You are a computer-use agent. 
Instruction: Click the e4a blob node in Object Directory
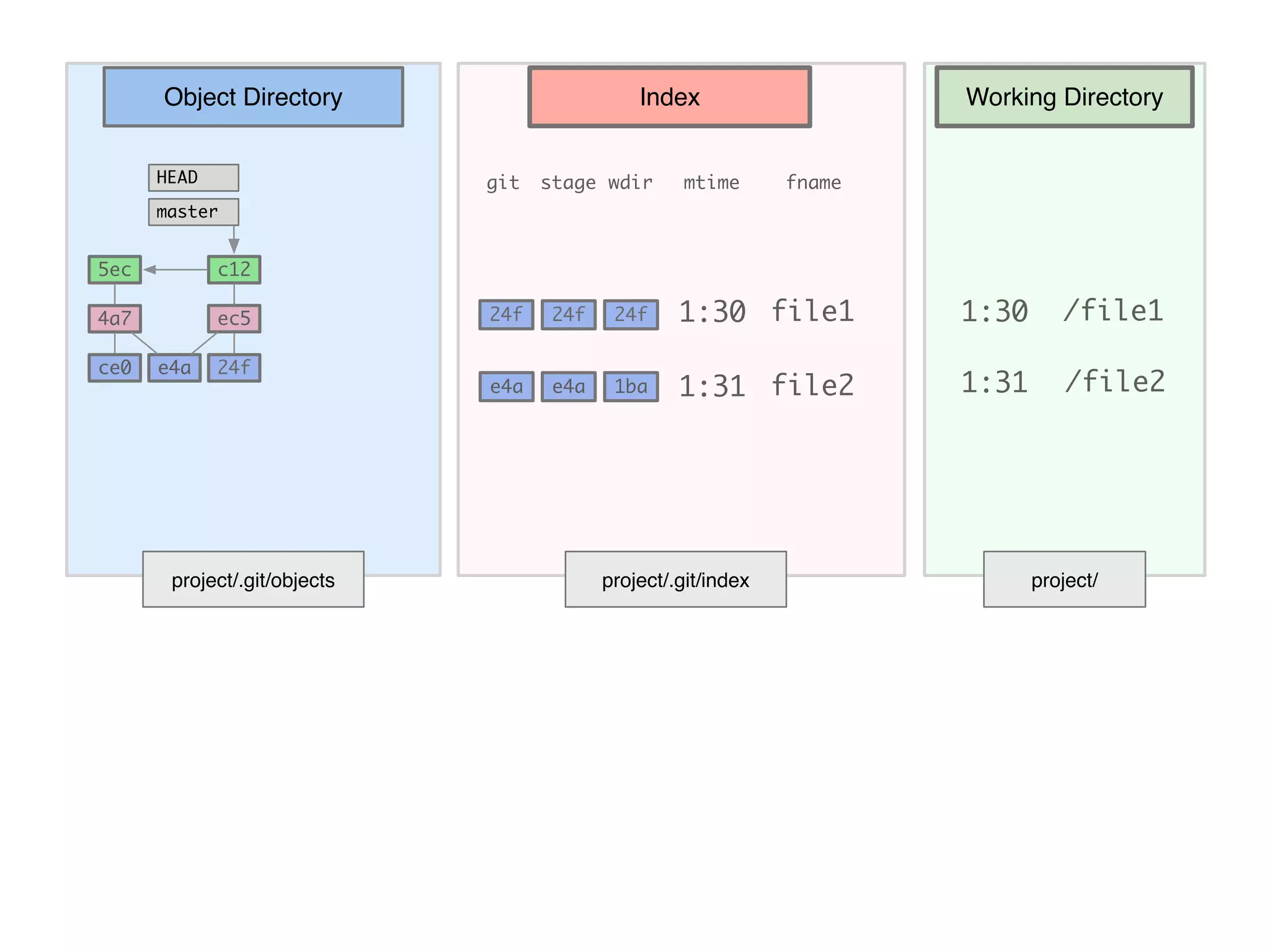coord(174,368)
